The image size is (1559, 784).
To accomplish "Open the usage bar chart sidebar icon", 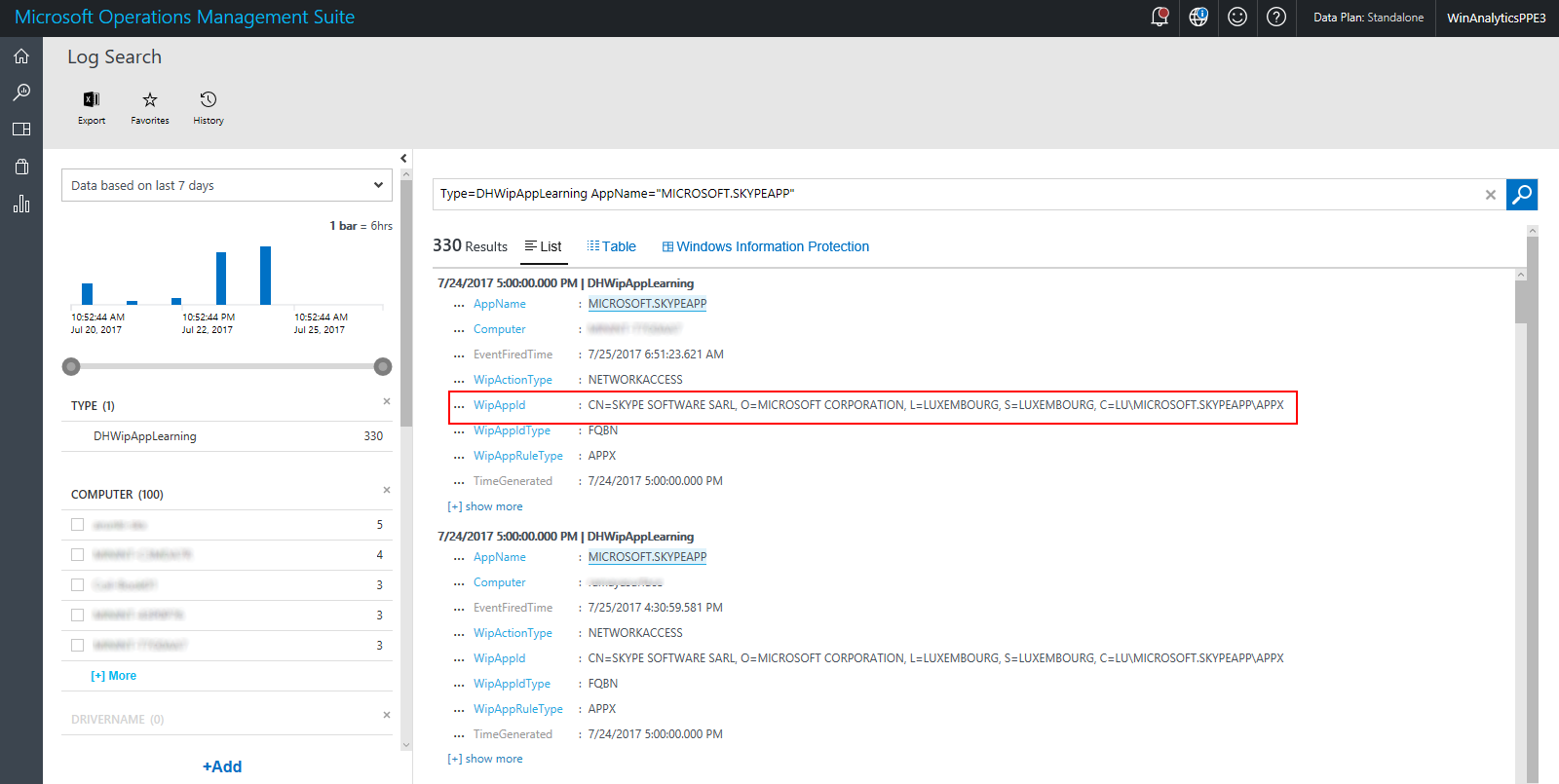I will pyautogui.click(x=21, y=204).
